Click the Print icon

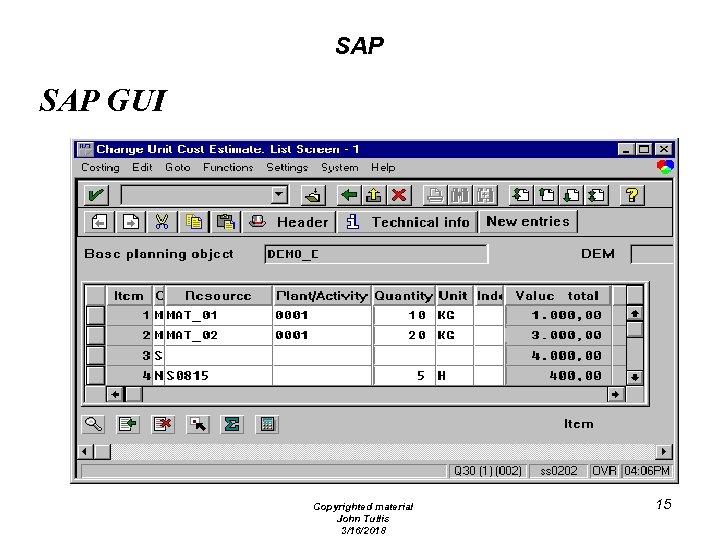point(435,195)
